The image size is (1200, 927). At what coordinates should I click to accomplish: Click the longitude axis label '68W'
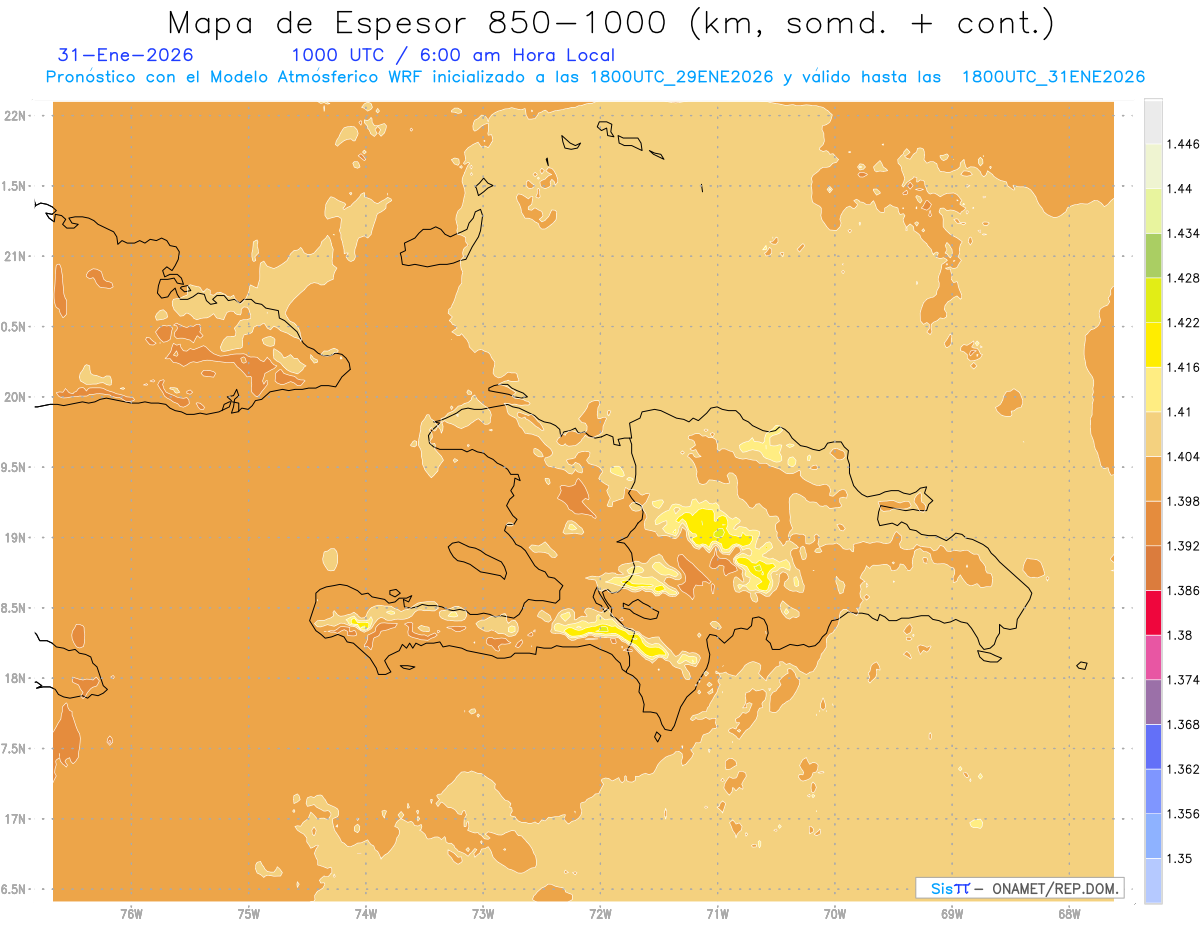pyautogui.click(x=1069, y=913)
